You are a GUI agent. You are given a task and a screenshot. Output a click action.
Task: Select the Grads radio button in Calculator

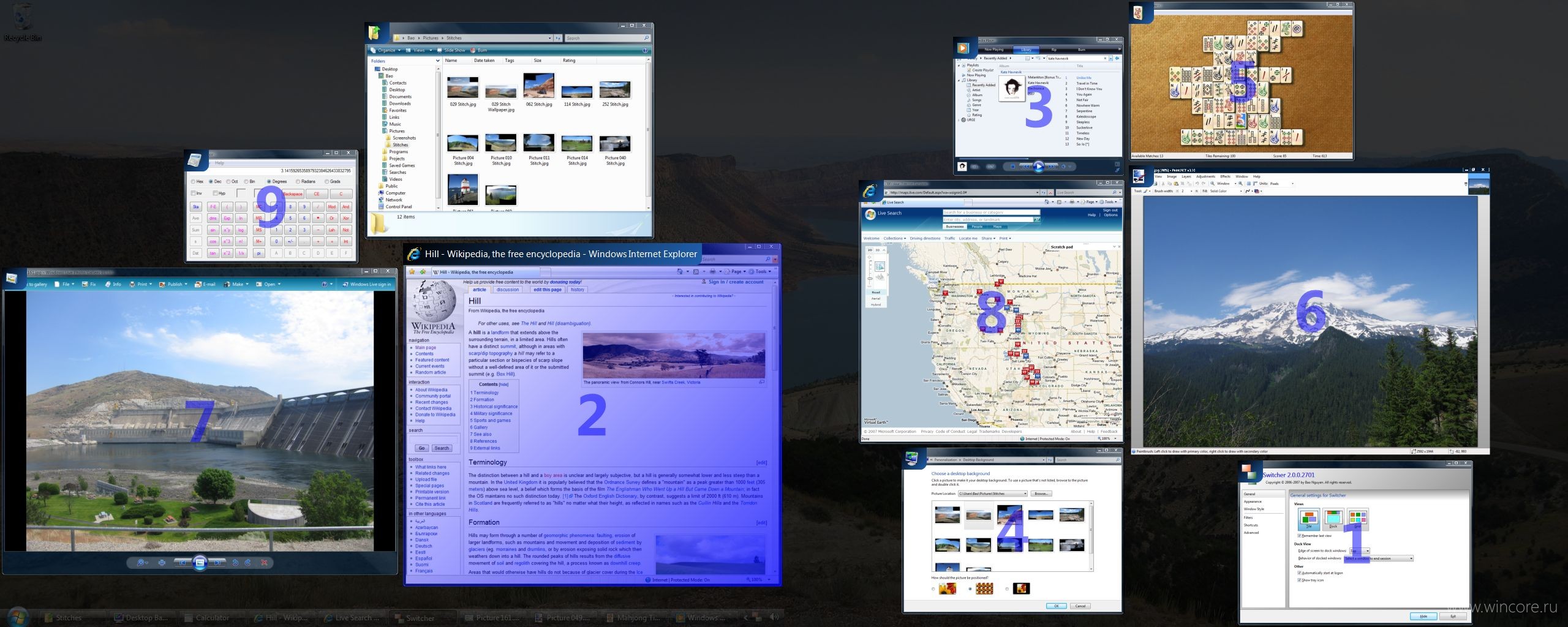click(x=332, y=182)
